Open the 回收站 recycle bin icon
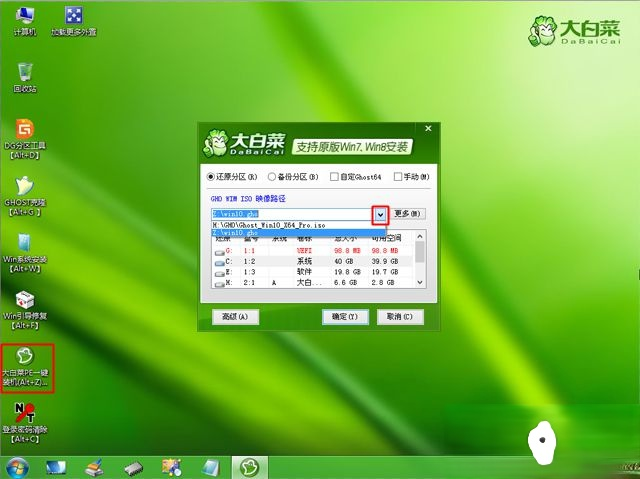Image resolution: width=640 pixels, height=479 pixels. (25, 78)
